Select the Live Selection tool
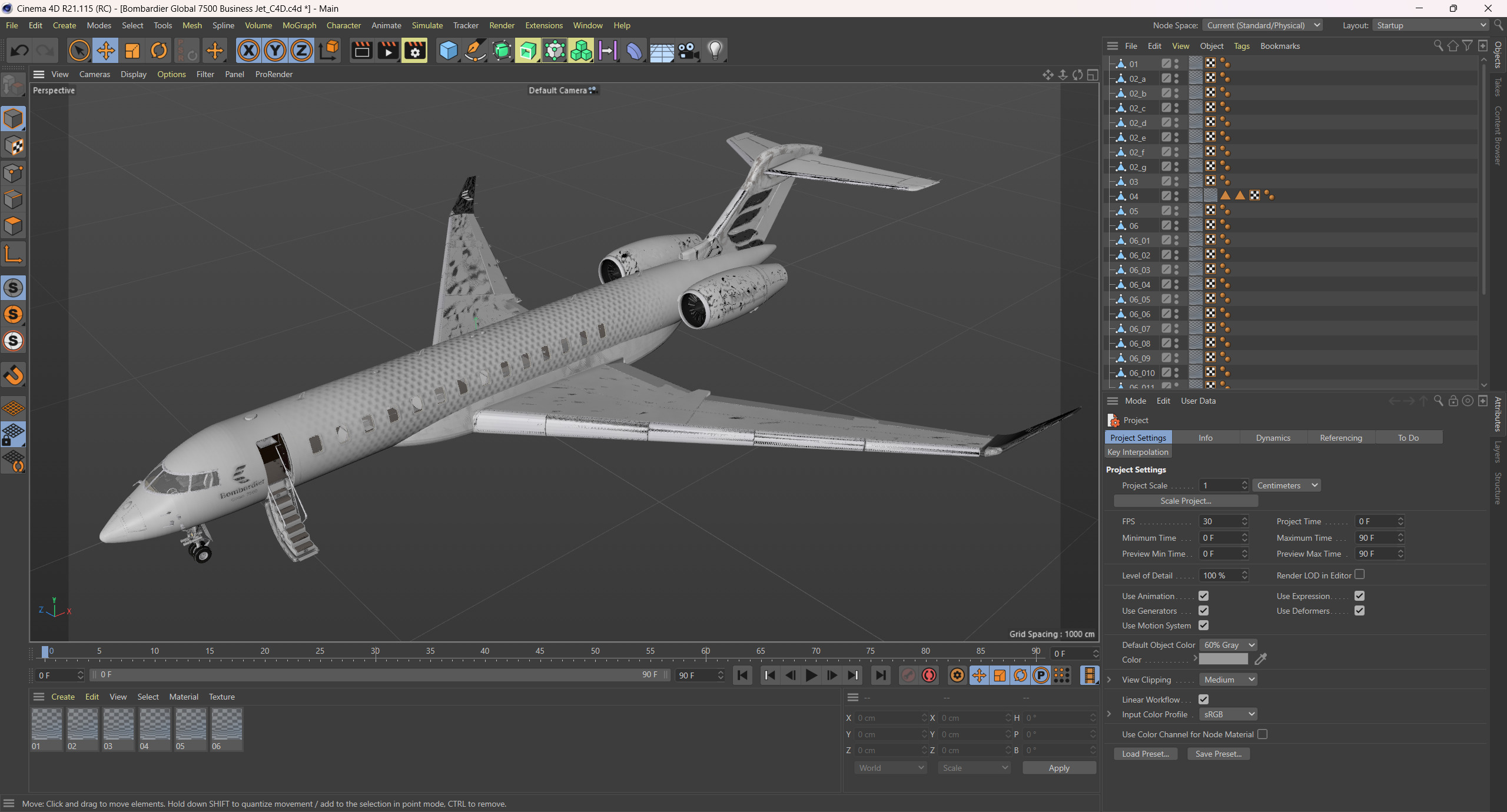Screen dimensions: 1507x812 tap(79, 51)
